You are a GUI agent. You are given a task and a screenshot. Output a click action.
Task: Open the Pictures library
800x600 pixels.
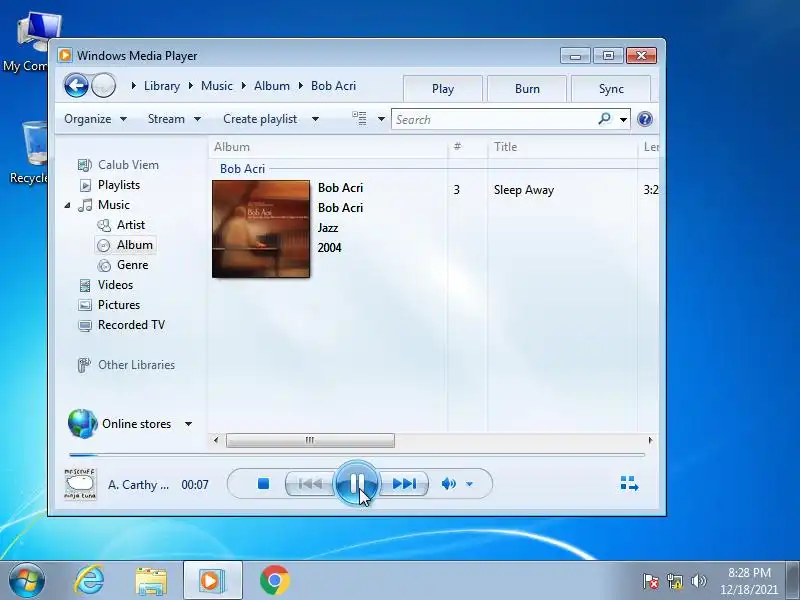coord(118,305)
